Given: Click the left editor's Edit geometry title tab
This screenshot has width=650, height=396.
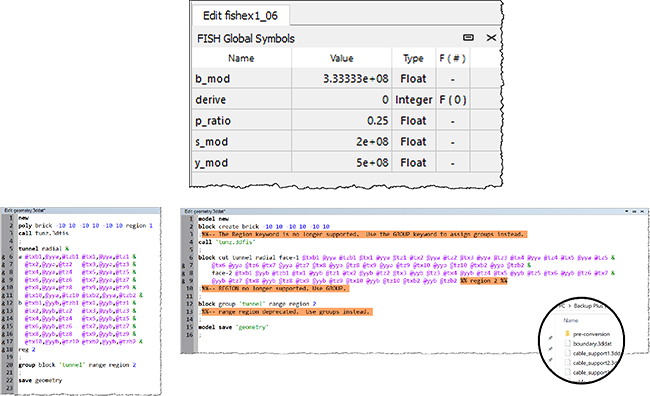Looking at the screenshot, I should 25,211.
